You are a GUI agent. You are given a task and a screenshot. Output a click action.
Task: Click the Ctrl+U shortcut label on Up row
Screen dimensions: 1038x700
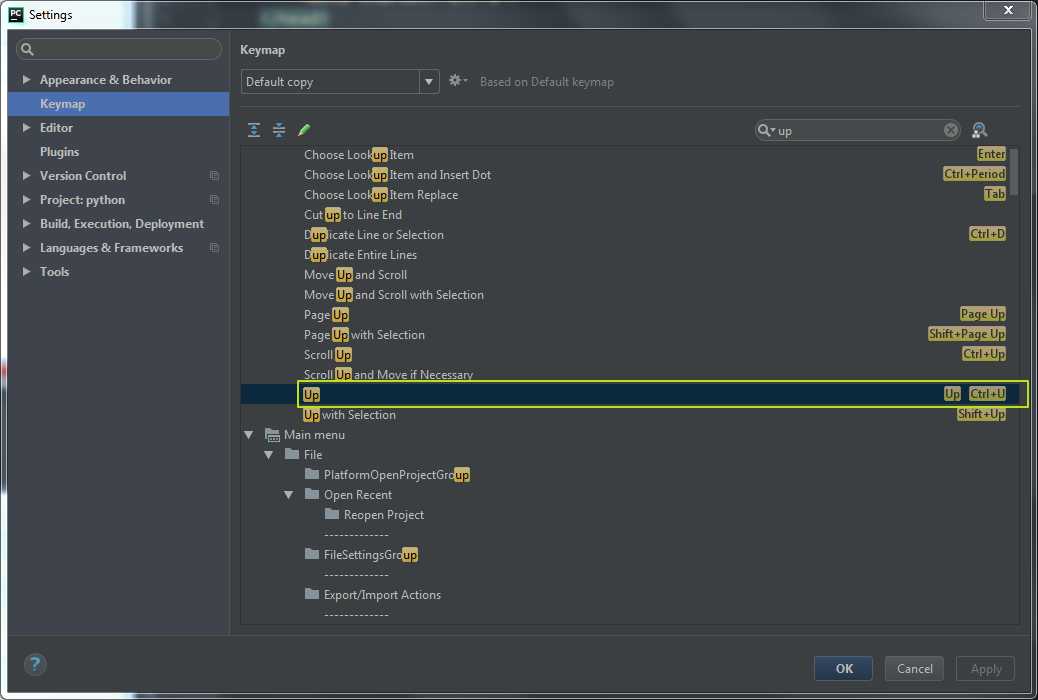[987, 394]
